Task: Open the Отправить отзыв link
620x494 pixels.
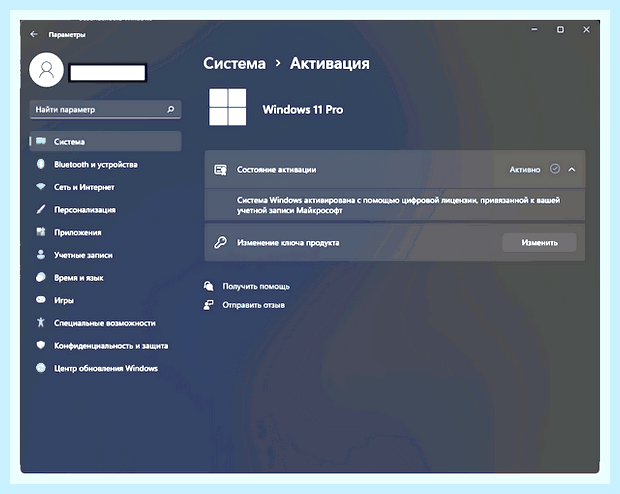Action: click(253, 305)
